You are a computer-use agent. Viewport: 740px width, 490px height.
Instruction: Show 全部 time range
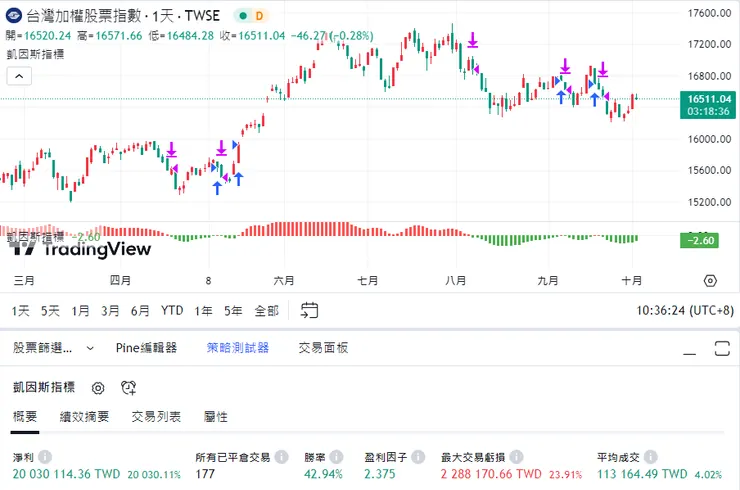[x=266, y=311]
